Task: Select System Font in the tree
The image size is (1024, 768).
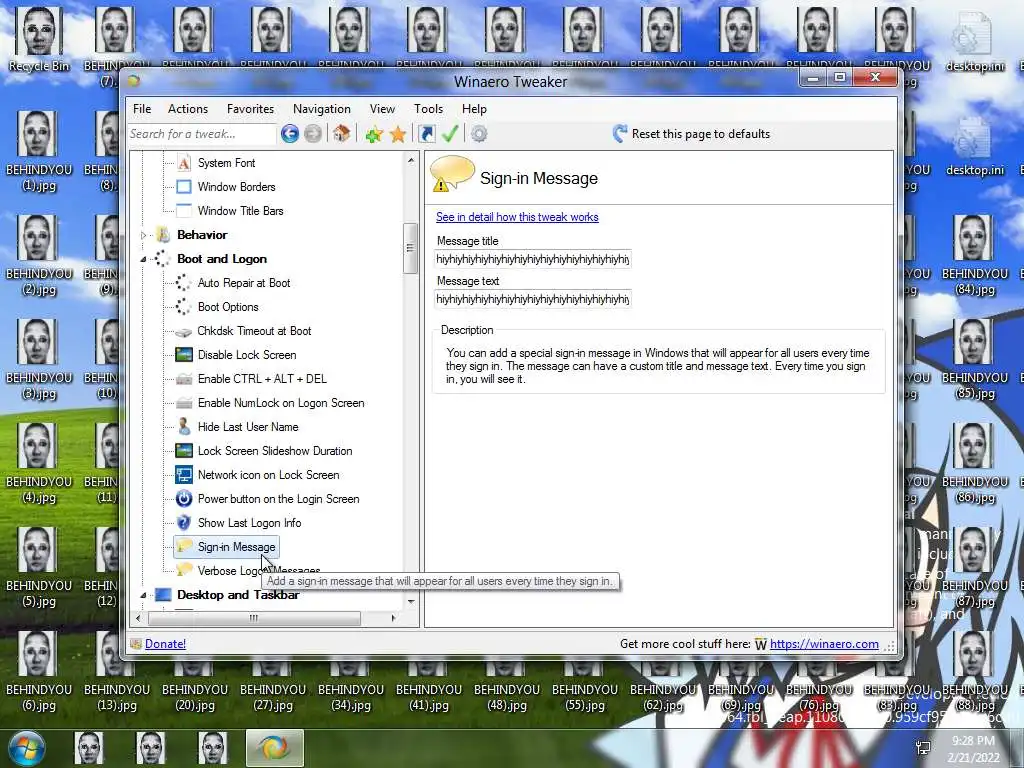Action: (x=227, y=163)
